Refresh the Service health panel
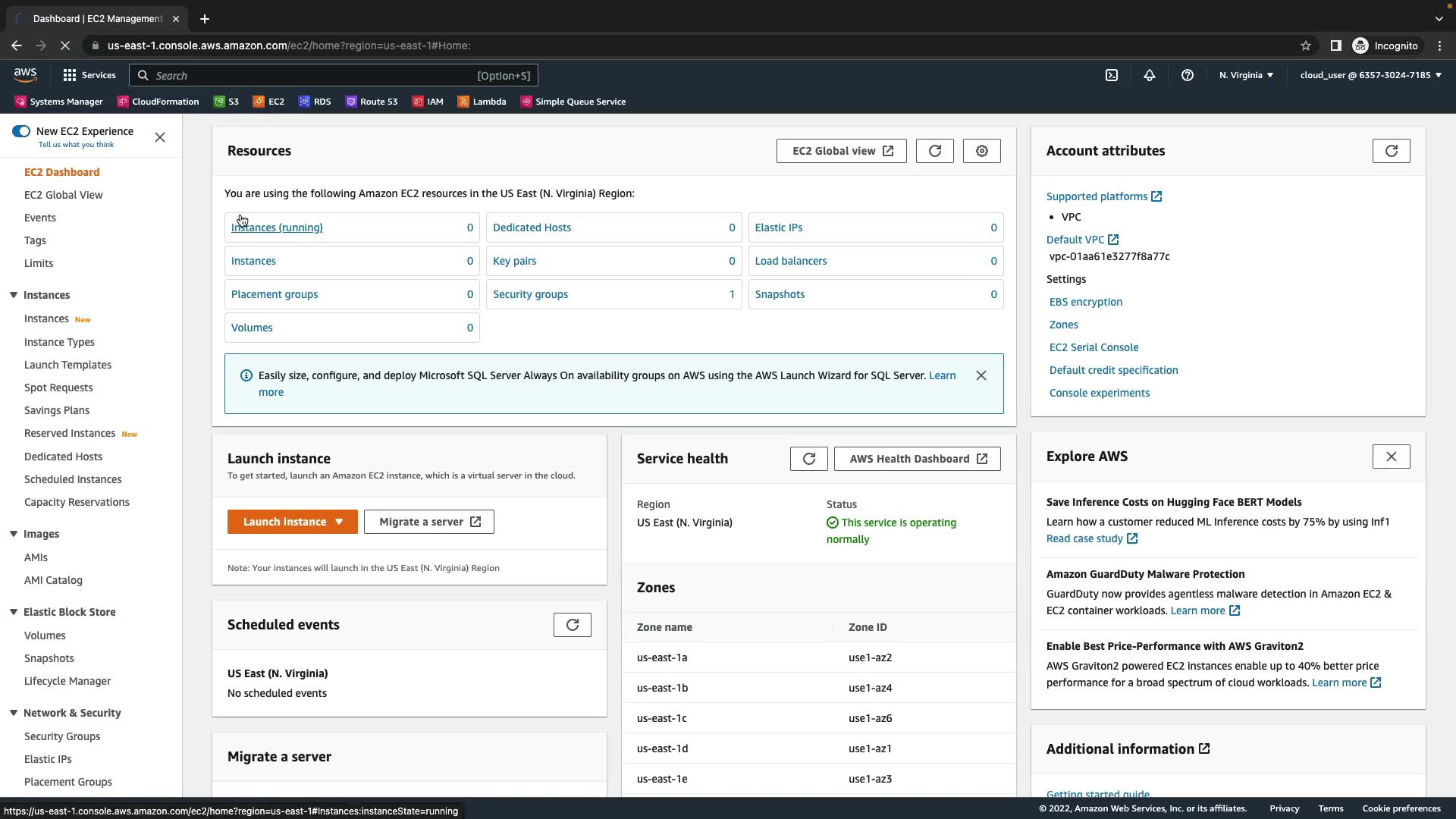 tap(808, 459)
